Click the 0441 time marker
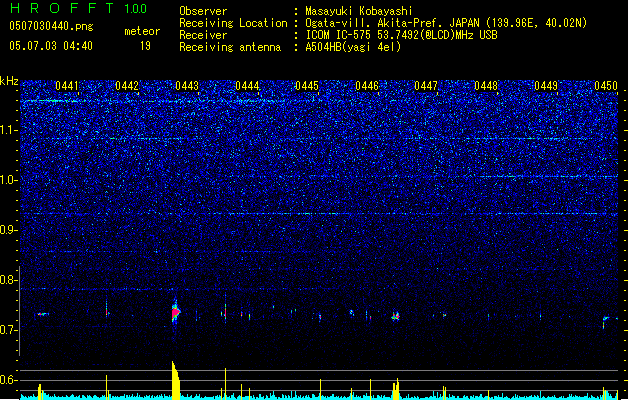The image size is (629, 400). tap(67, 86)
